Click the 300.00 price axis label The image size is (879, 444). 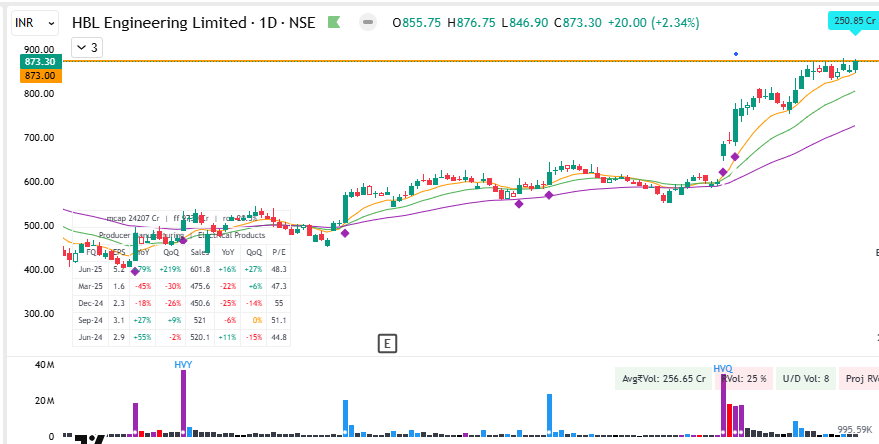click(39, 313)
